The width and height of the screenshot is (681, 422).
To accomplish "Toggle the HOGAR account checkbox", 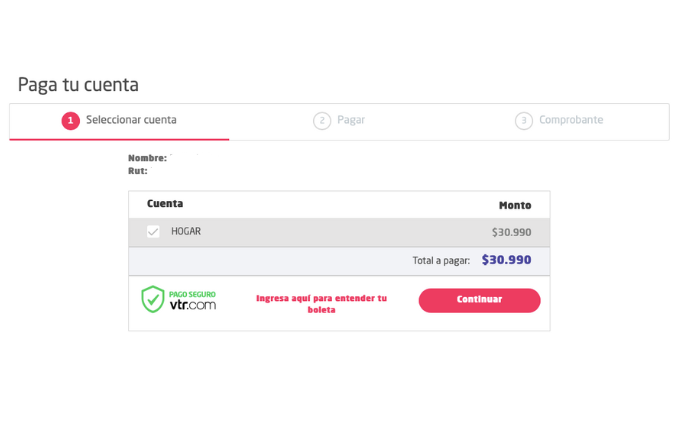I will coord(153,231).
